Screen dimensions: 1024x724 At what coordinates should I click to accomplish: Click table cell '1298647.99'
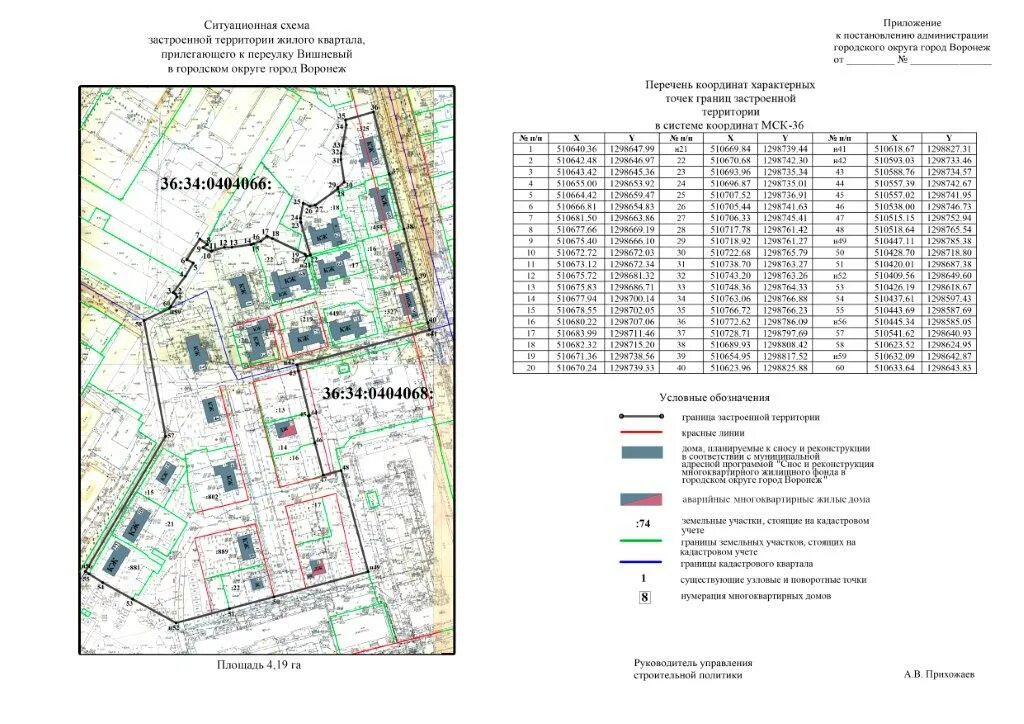(632, 150)
